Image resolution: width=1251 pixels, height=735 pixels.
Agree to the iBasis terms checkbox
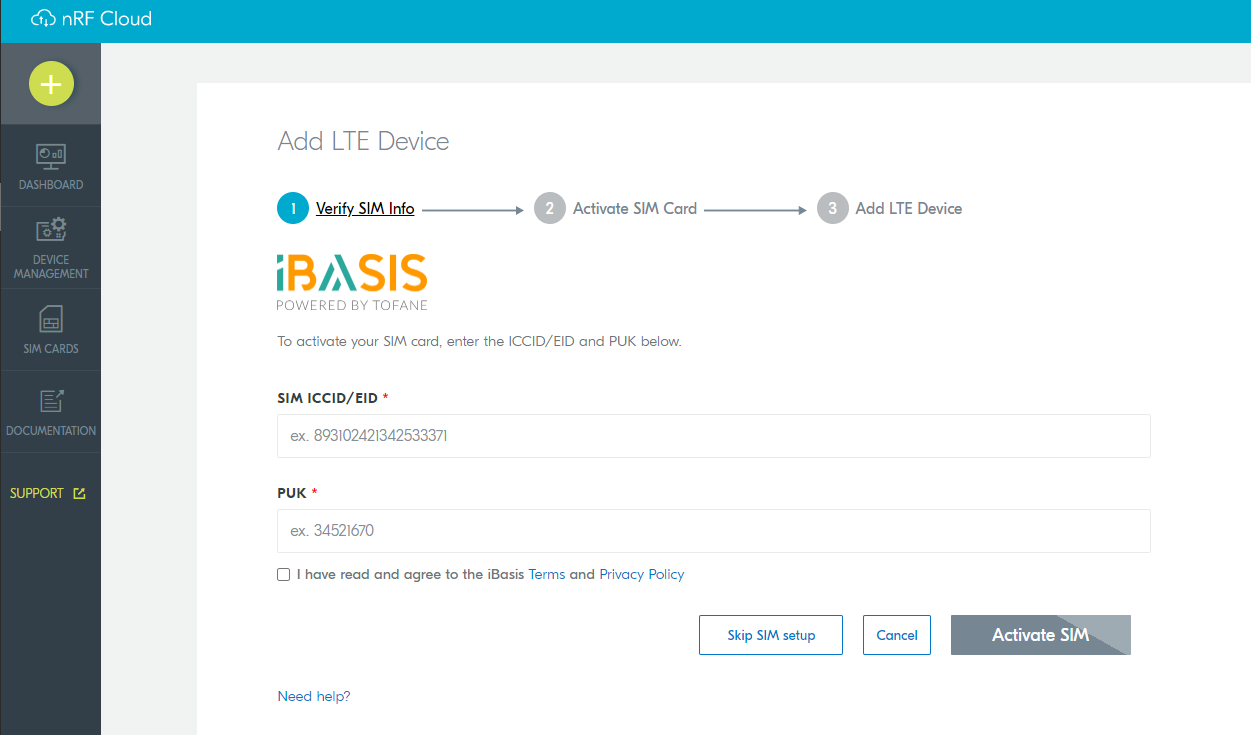tap(284, 575)
